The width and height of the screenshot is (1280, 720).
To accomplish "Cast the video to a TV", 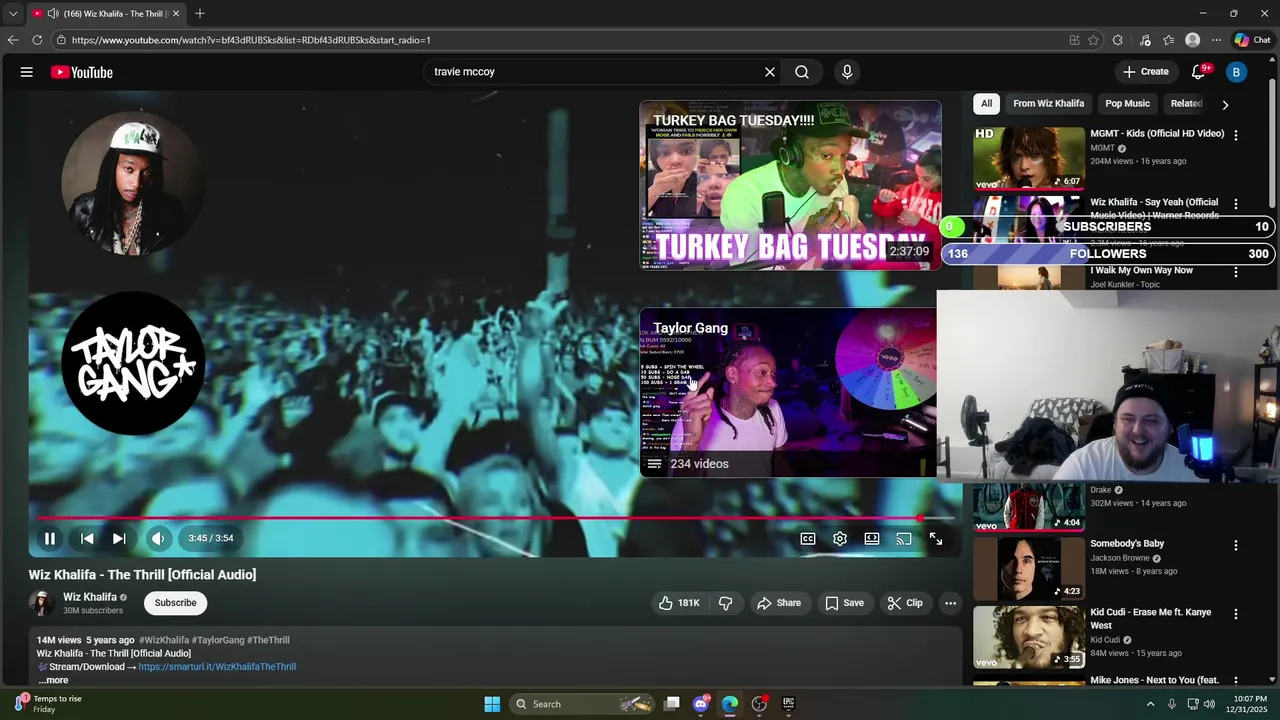I will pos(904,539).
